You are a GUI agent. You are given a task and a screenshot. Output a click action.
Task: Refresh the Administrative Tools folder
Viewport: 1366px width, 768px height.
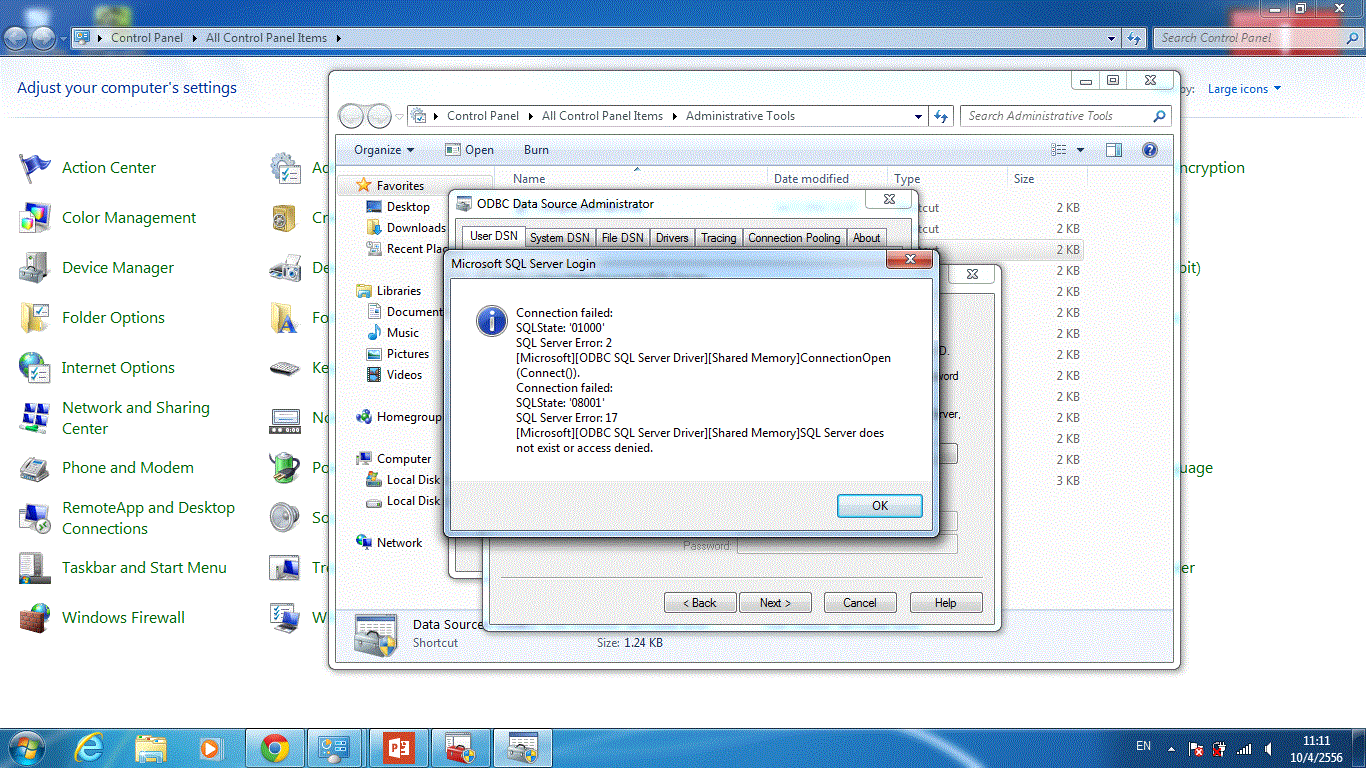pyautogui.click(x=940, y=116)
